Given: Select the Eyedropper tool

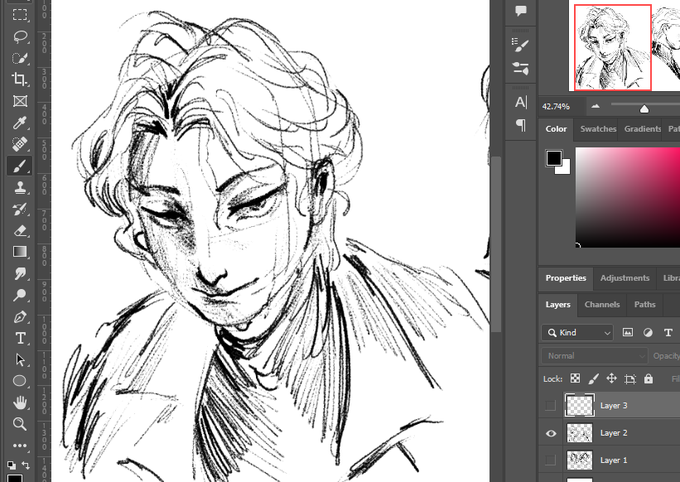Looking at the screenshot, I should [x=20, y=123].
